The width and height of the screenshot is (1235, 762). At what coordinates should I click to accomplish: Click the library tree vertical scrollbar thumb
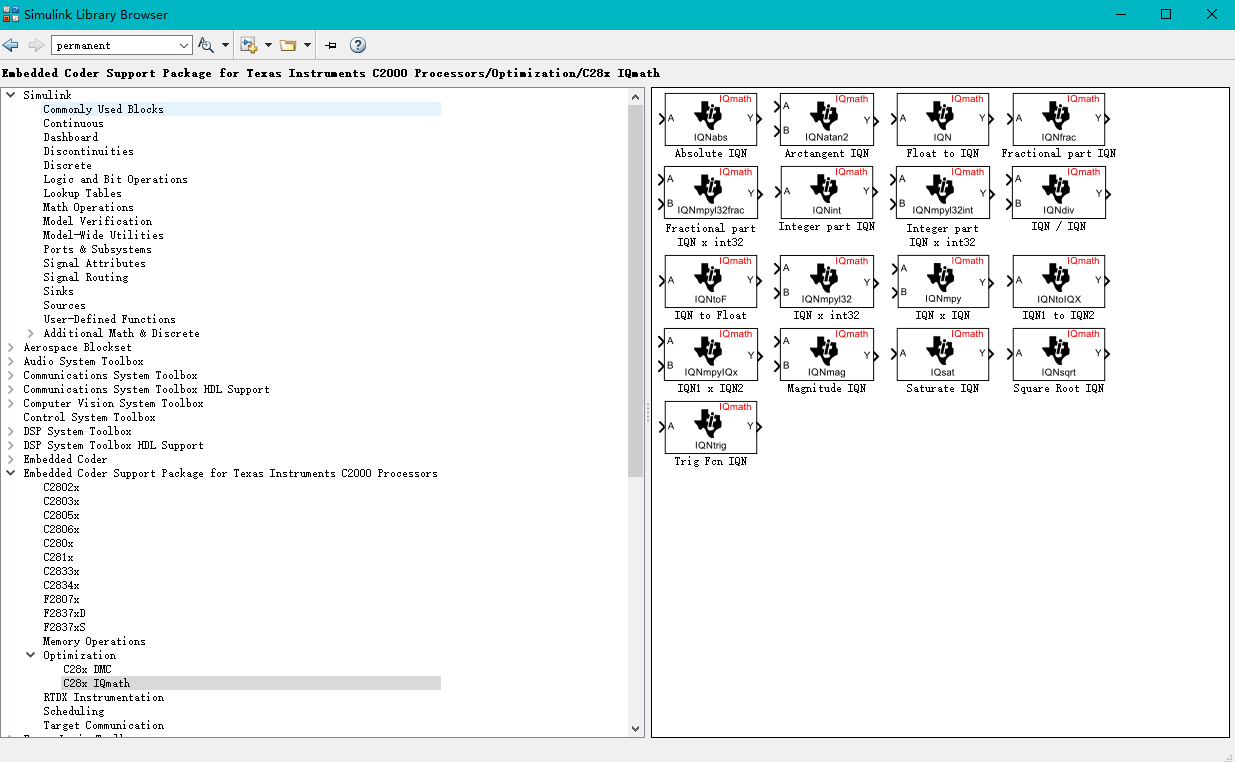(x=636, y=291)
